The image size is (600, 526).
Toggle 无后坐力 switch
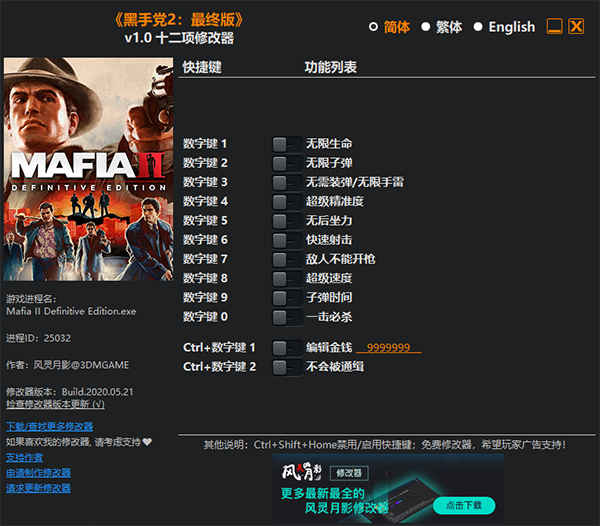[287, 221]
